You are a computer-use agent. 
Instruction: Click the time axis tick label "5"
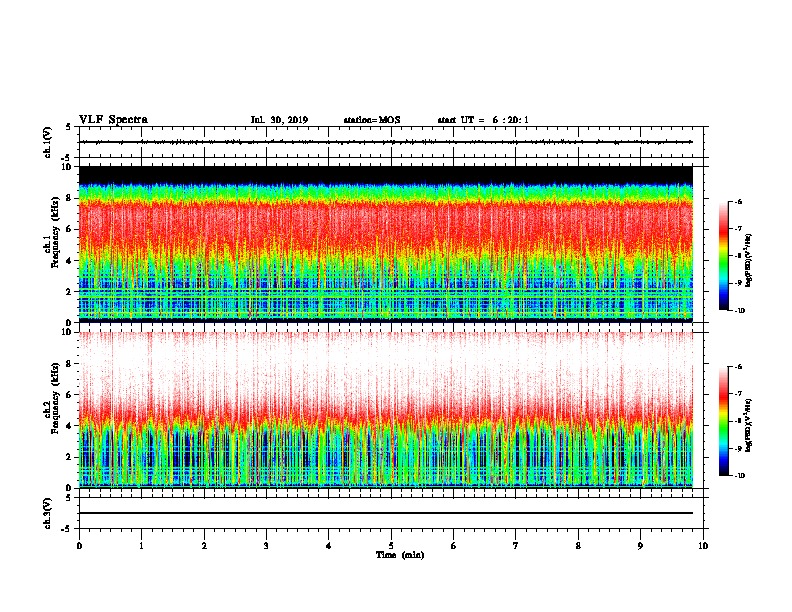tap(391, 545)
